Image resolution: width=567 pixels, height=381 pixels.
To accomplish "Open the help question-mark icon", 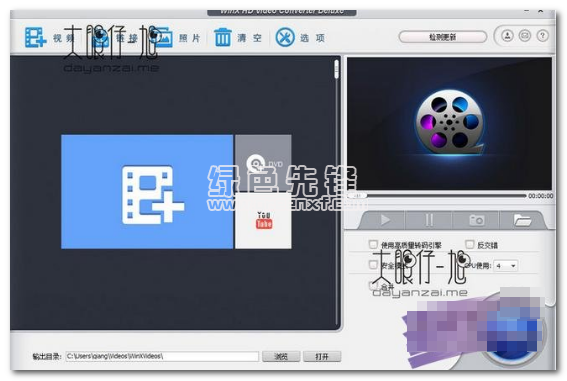I will pyautogui.click(x=542, y=35).
